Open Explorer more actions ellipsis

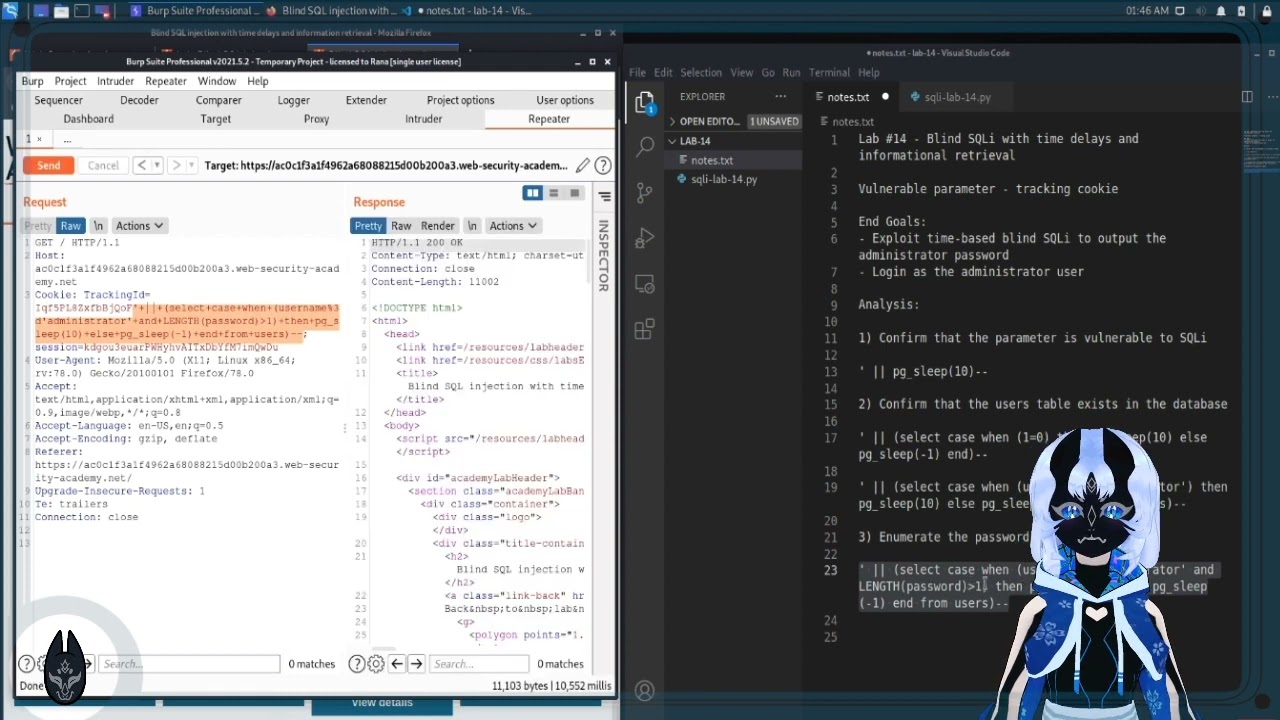tap(781, 97)
